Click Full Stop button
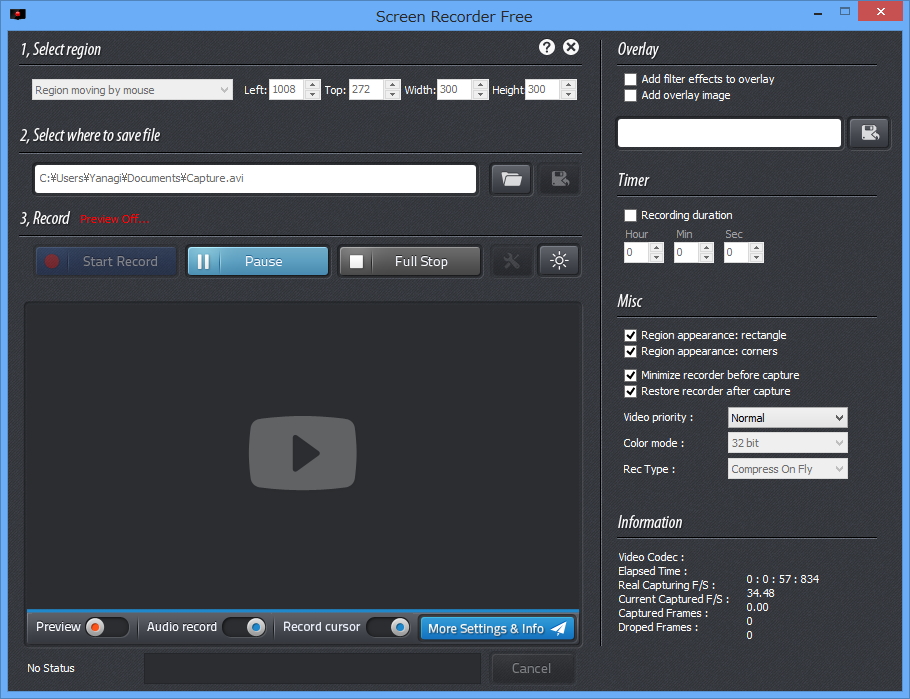 pos(410,261)
